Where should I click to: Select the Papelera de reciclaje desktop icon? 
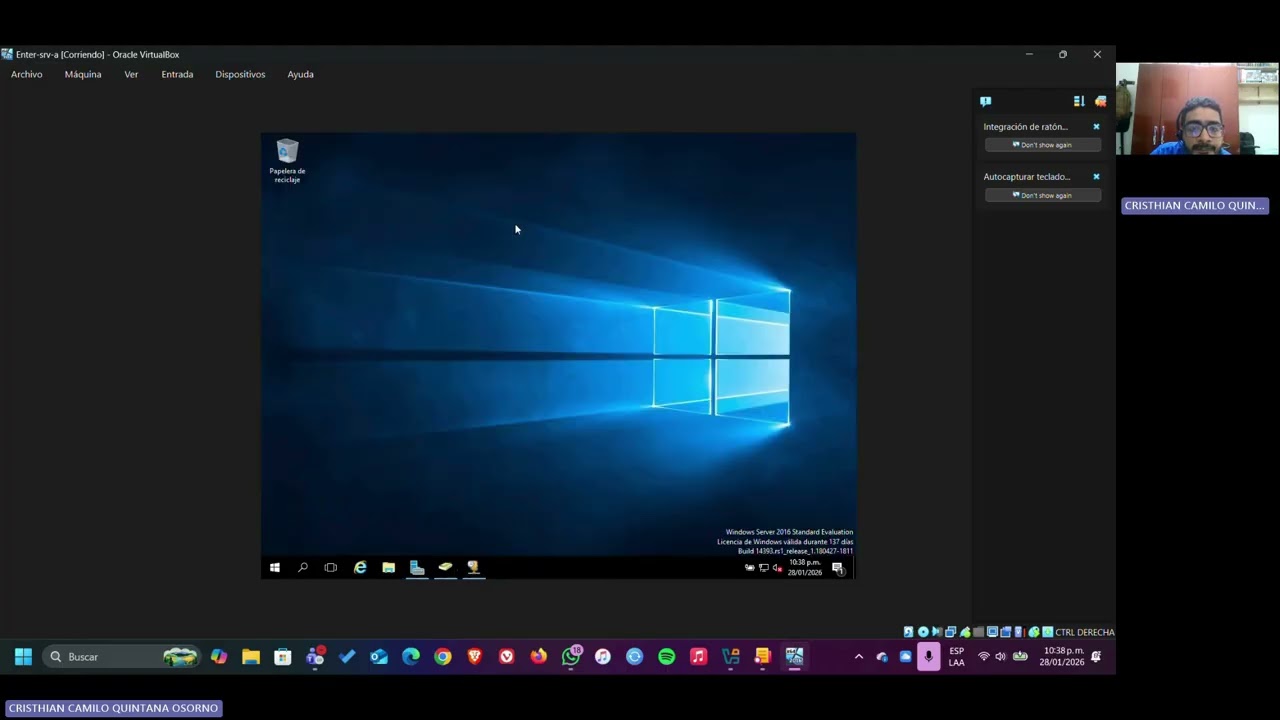[x=287, y=161]
